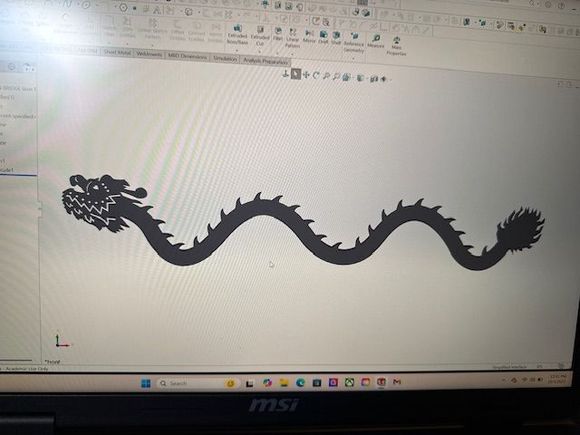Open the Xbox app from taskbar

tap(350, 382)
